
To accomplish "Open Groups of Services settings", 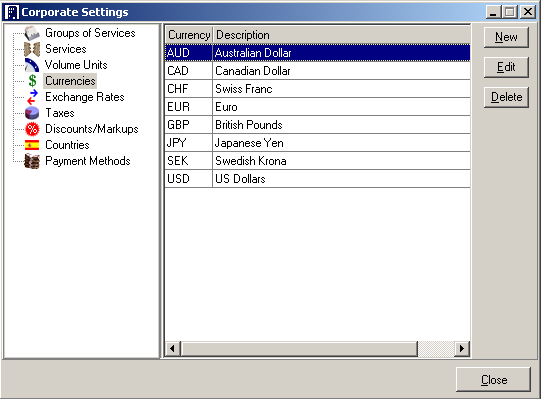I will (x=90, y=33).
